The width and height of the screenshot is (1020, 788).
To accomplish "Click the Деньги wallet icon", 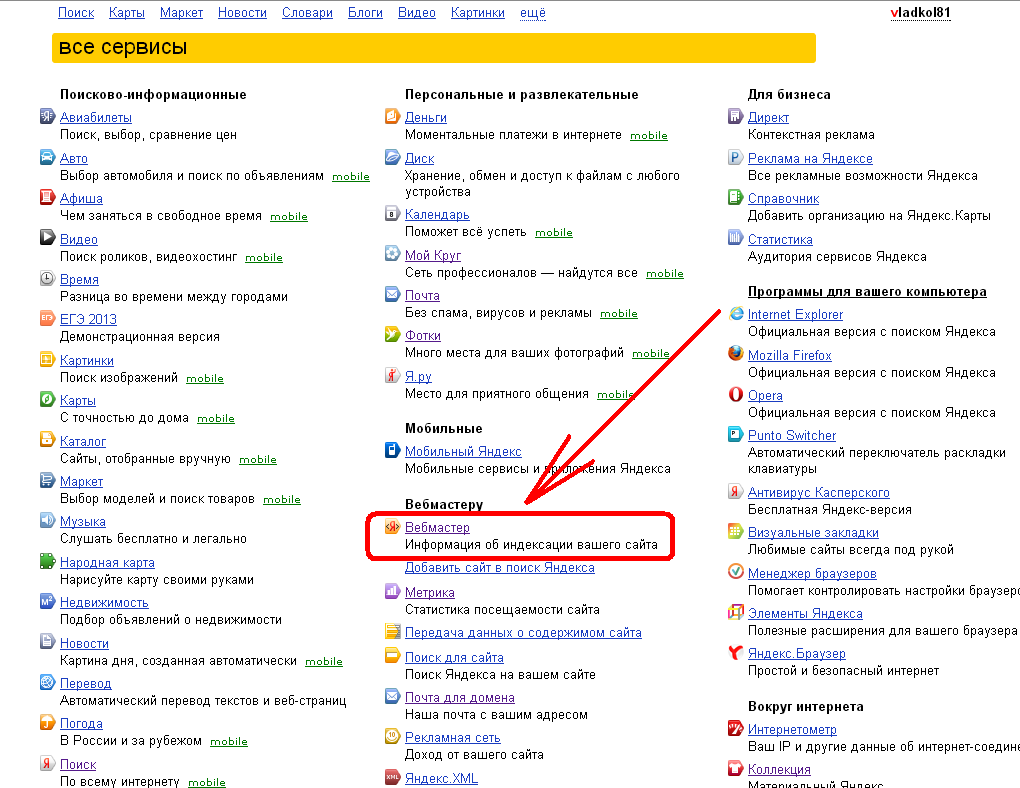I will [392, 116].
